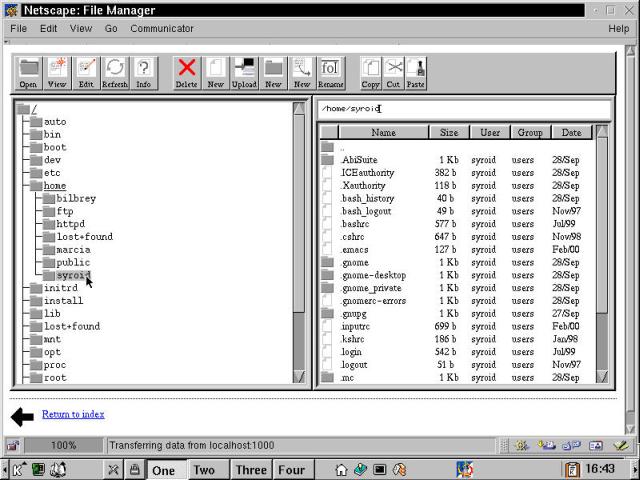The image size is (640, 480).
Task: Open the Go menu
Action: [x=111, y=29]
